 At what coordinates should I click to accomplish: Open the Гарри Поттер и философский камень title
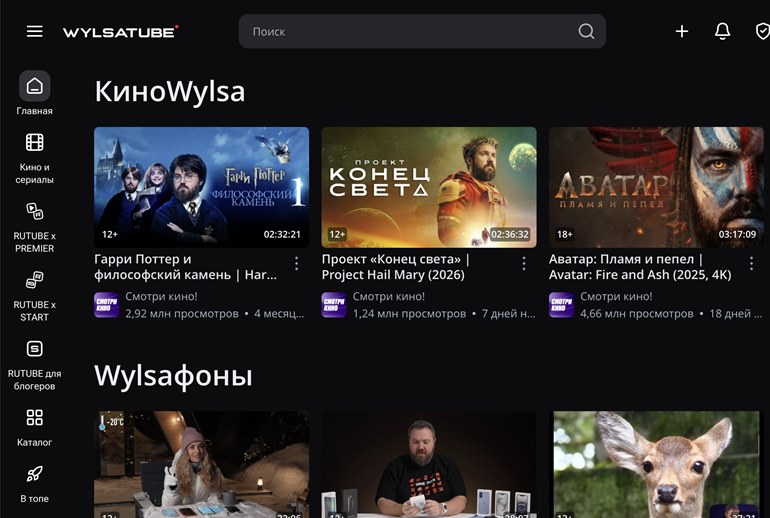point(185,267)
